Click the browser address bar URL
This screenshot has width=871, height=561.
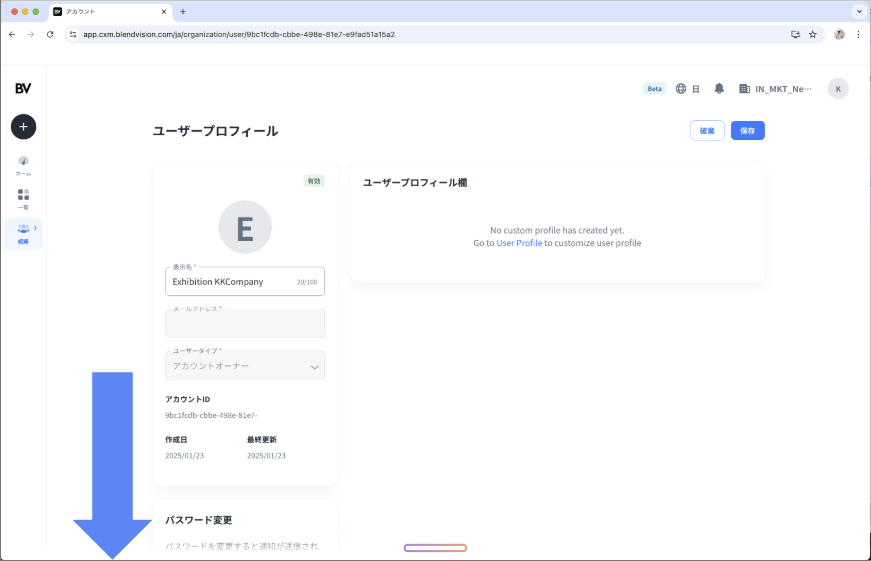tap(239, 34)
